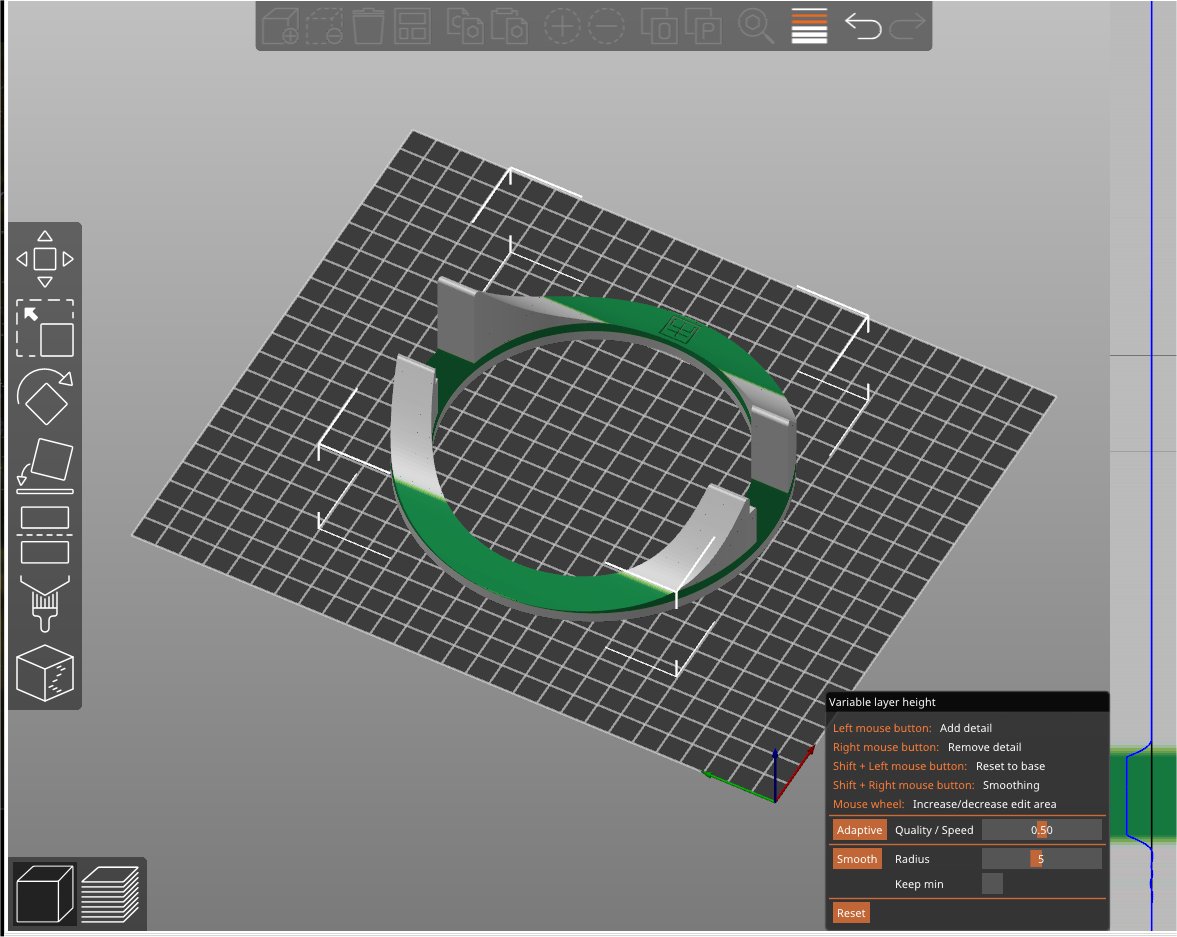Click the Quality / Speed slider
This screenshot has height=937, width=1177.
point(1041,830)
